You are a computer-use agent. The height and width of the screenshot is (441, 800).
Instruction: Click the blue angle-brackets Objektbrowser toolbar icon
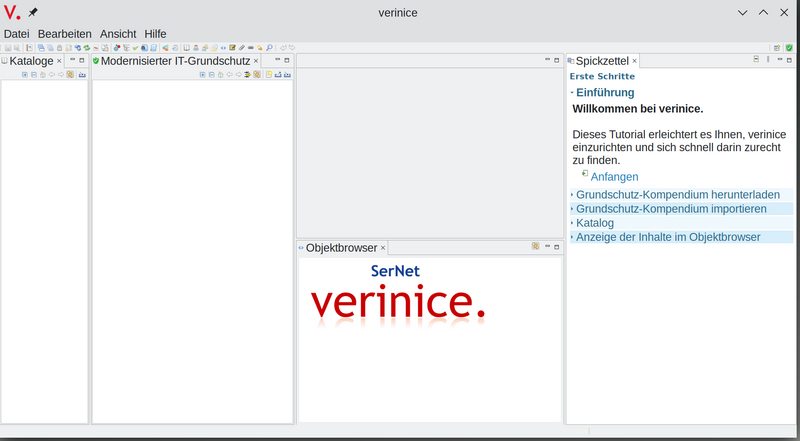pyautogui.click(x=223, y=48)
